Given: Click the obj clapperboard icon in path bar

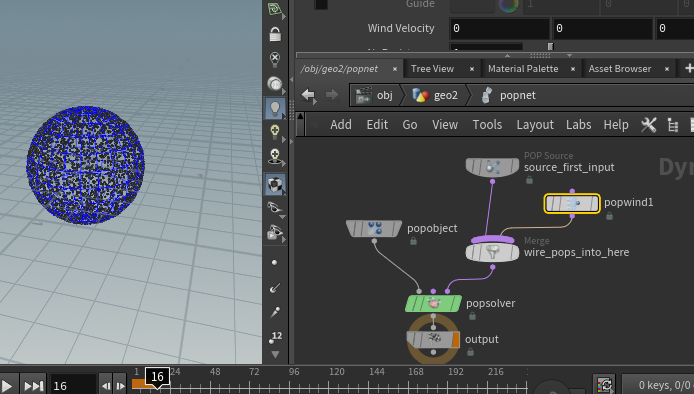Looking at the screenshot, I should point(364,95).
